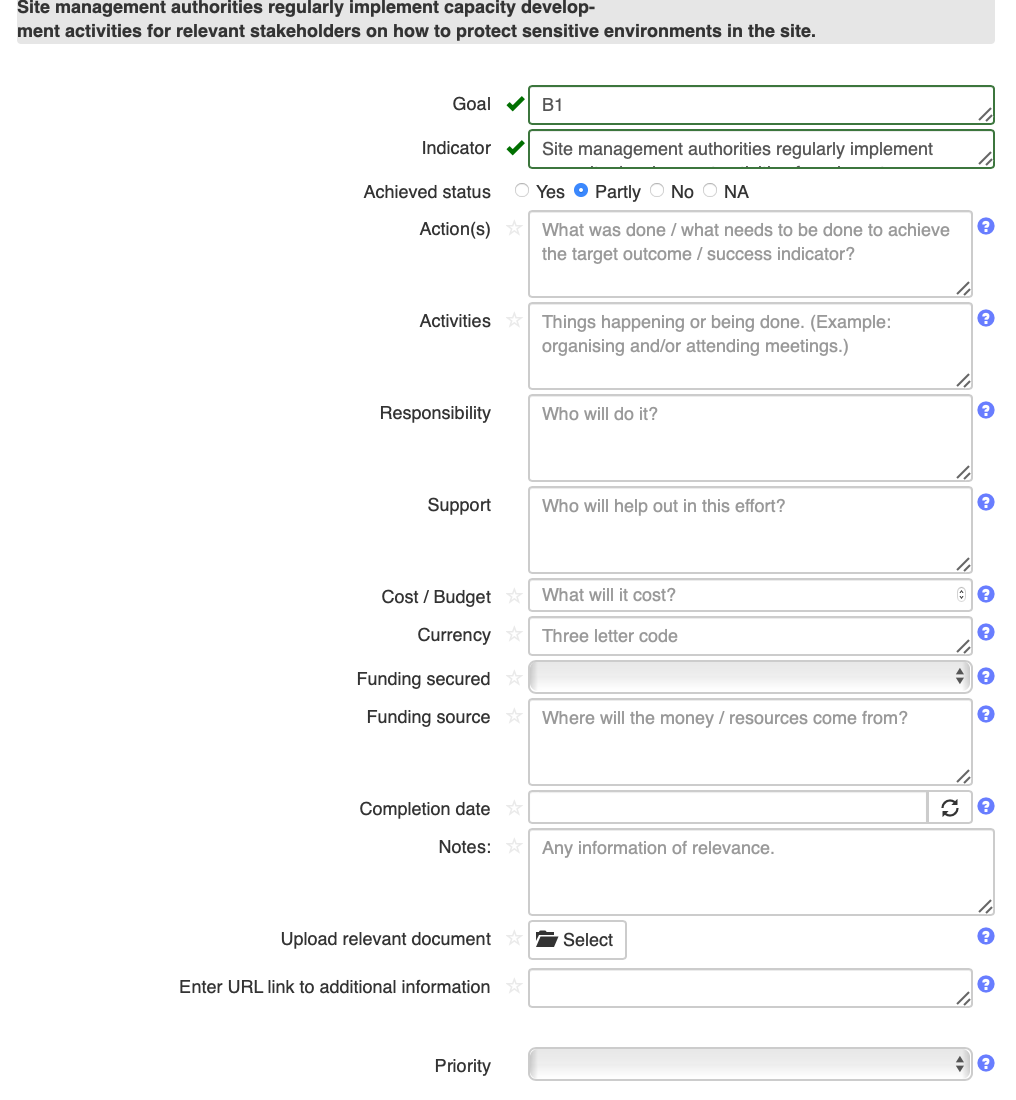Click star icon next to Currency
This screenshot has width=1016, height=1100.
514,634
